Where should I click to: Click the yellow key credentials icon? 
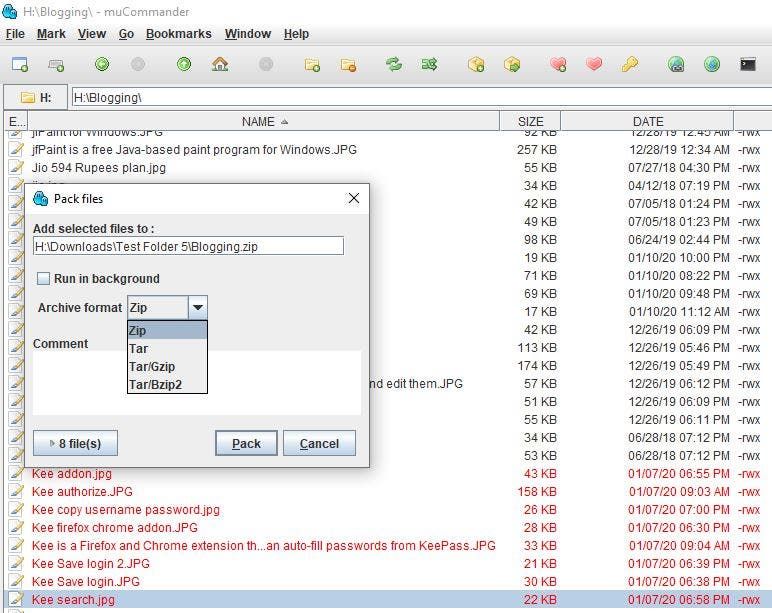pyautogui.click(x=630, y=65)
